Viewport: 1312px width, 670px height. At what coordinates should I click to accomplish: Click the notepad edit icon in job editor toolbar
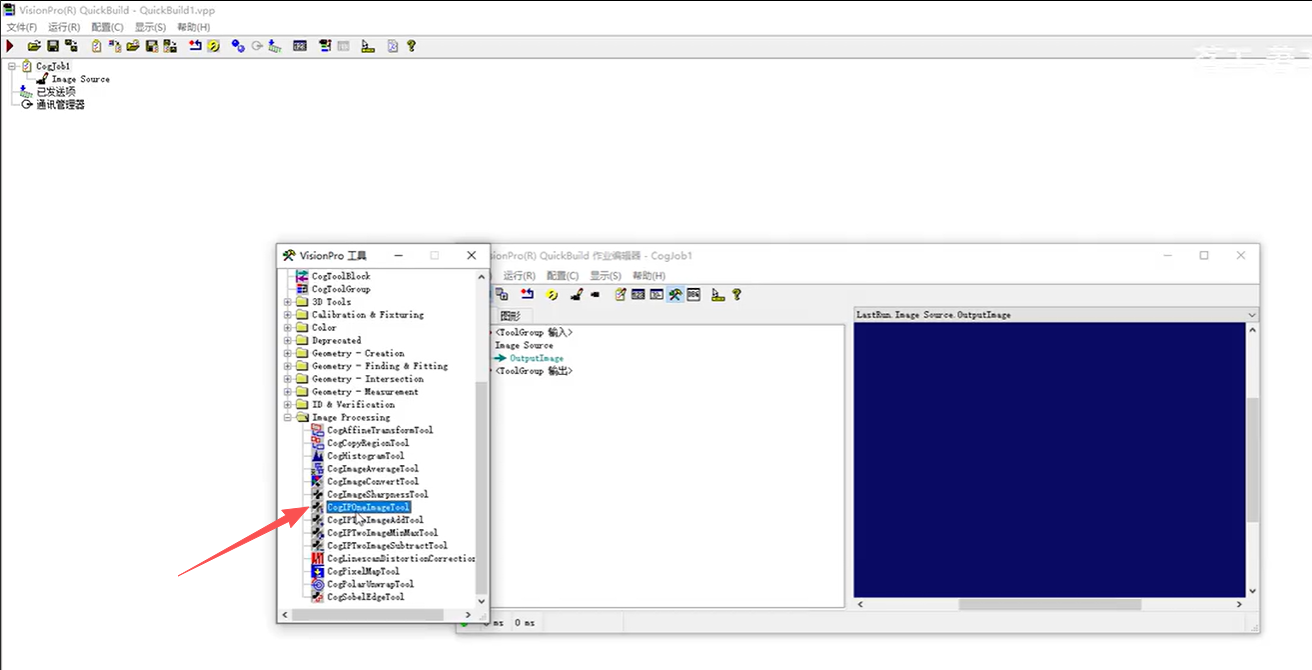point(620,294)
